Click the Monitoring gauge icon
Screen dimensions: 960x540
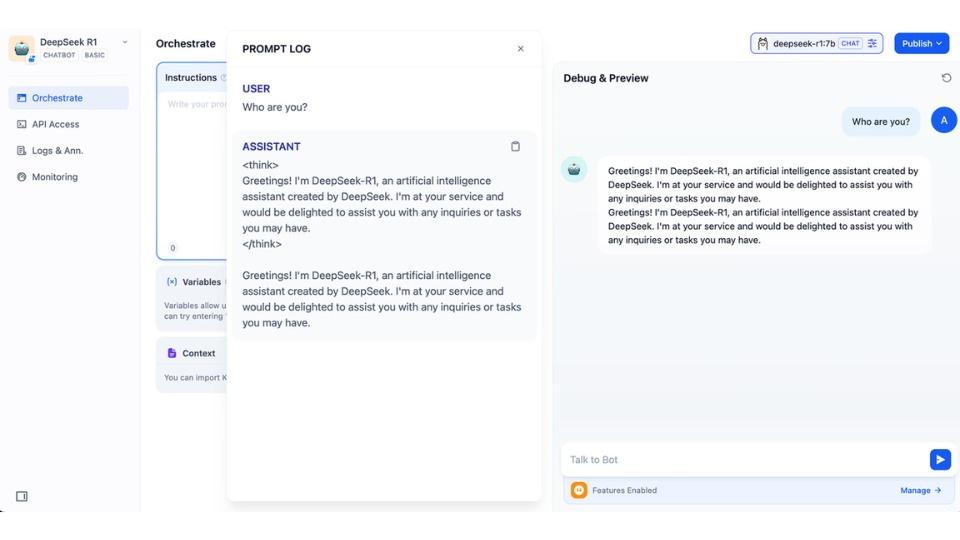coord(21,177)
